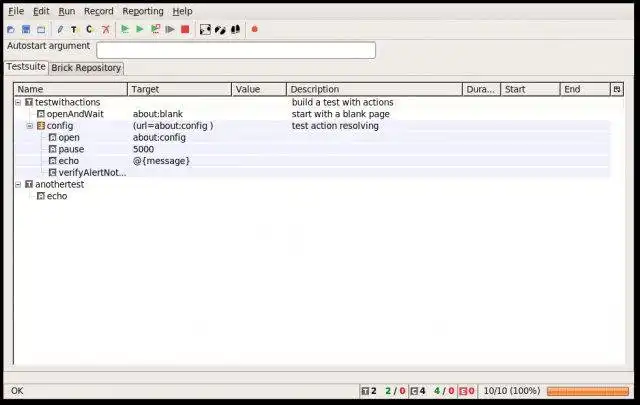Image resolution: width=640 pixels, height=405 pixels.
Task: Collapse the config tree node
Action: (30, 126)
